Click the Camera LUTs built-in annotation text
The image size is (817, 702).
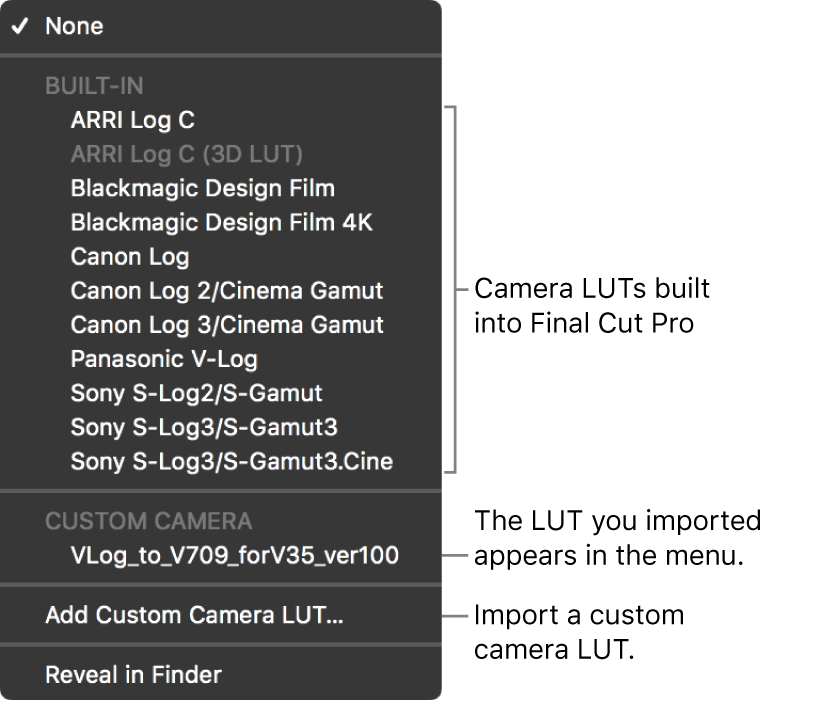coord(592,305)
